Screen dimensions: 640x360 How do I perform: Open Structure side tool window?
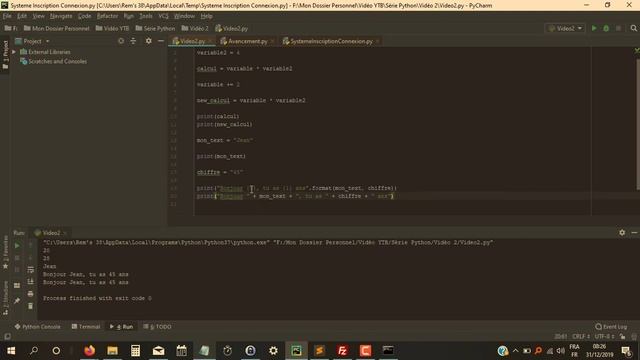coord(5,297)
